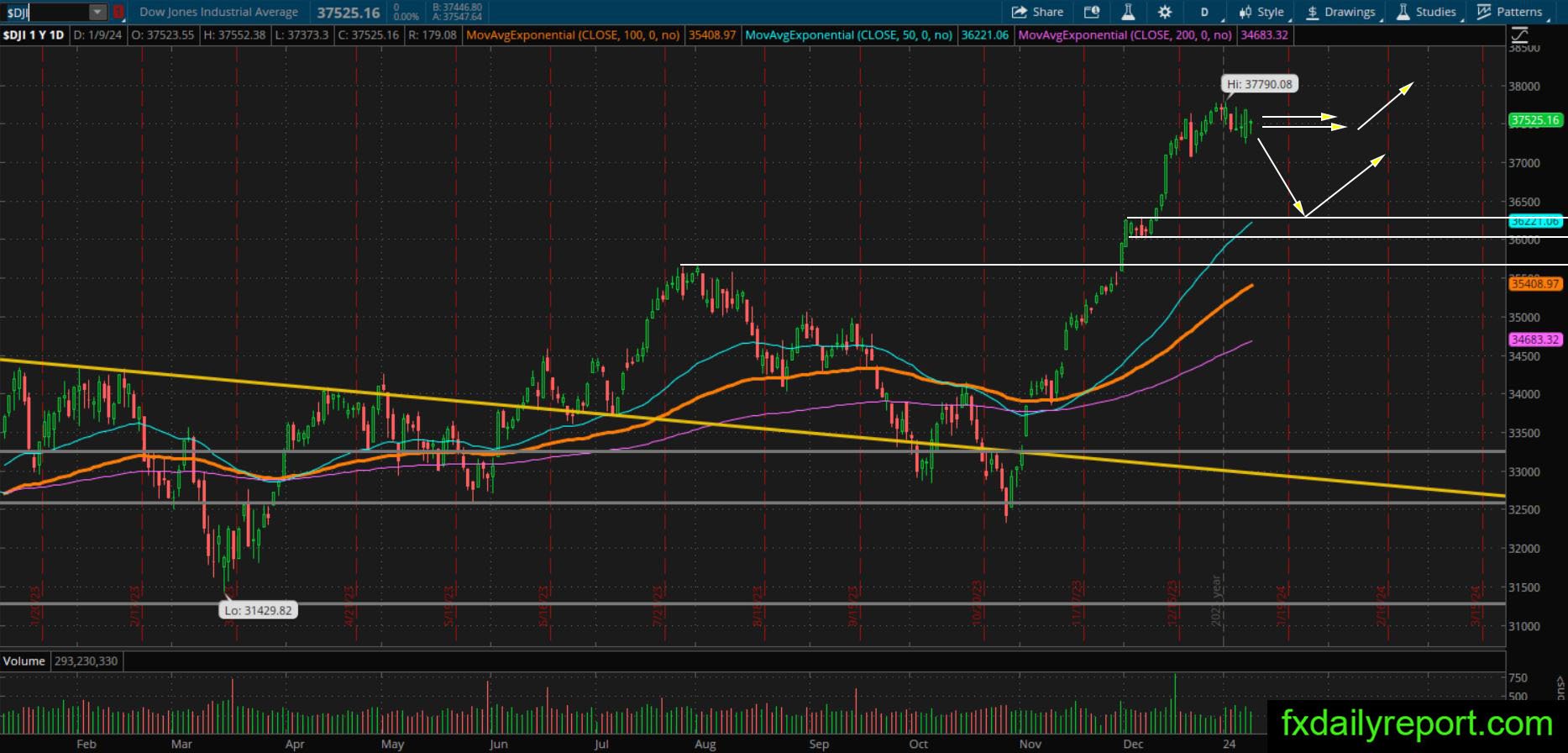The image size is (1568, 753).
Task: Click the close value C: 37525.16
Action: click(367, 35)
